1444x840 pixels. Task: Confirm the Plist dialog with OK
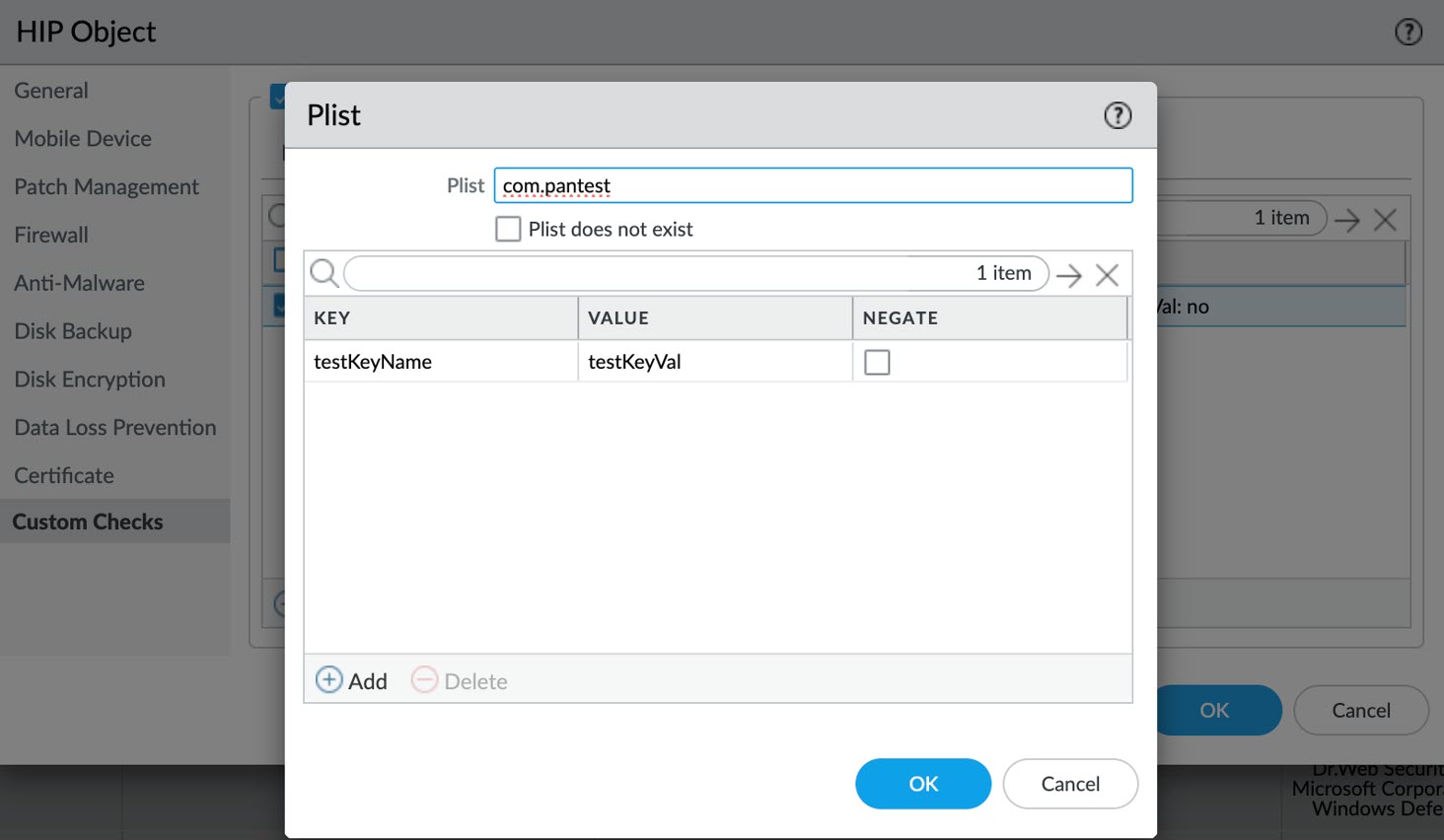point(922,784)
